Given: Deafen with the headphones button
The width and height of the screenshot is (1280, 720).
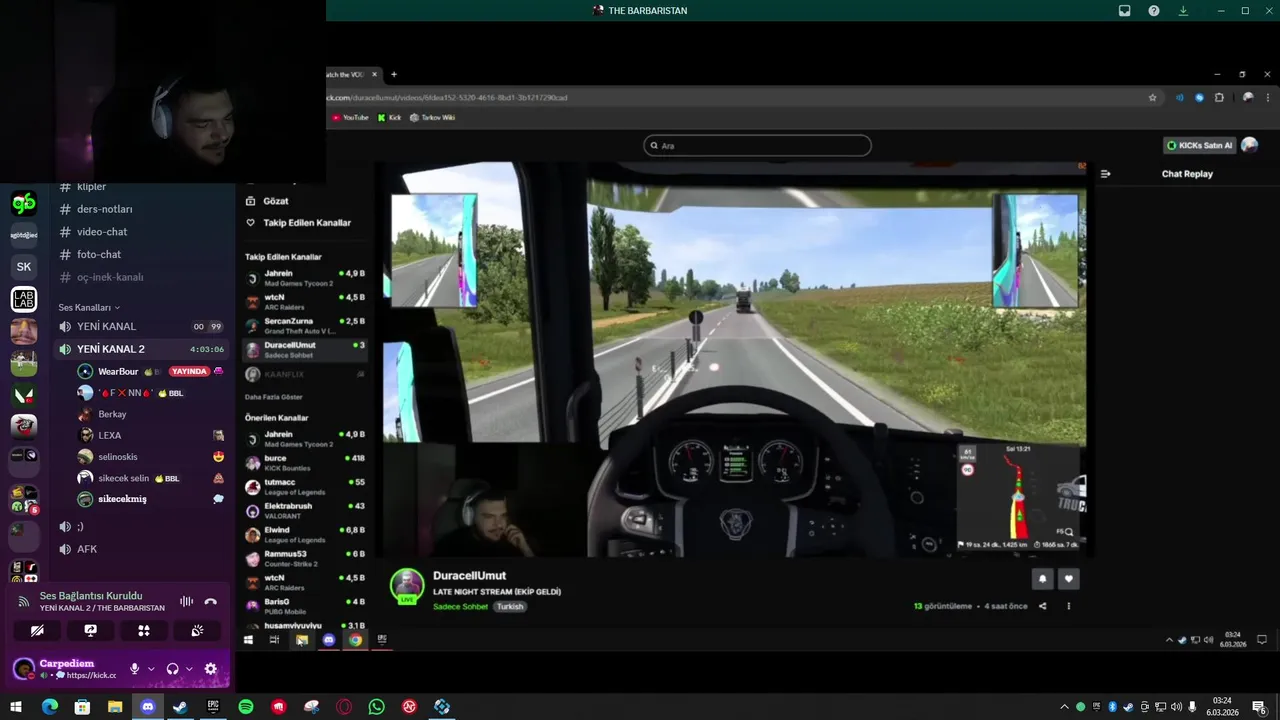Looking at the screenshot, I should click(172, 669).
